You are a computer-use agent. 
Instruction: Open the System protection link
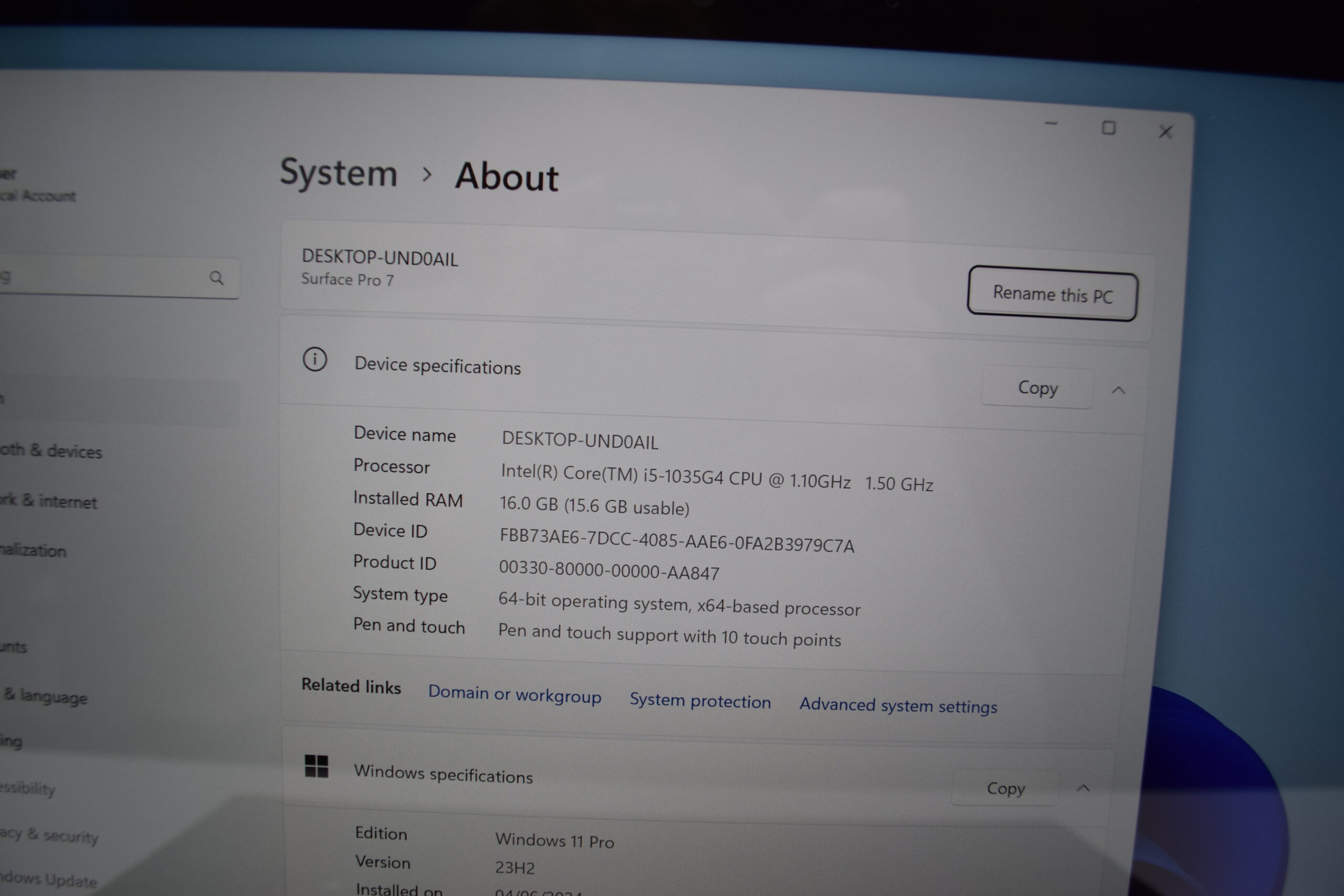point(700,700)
